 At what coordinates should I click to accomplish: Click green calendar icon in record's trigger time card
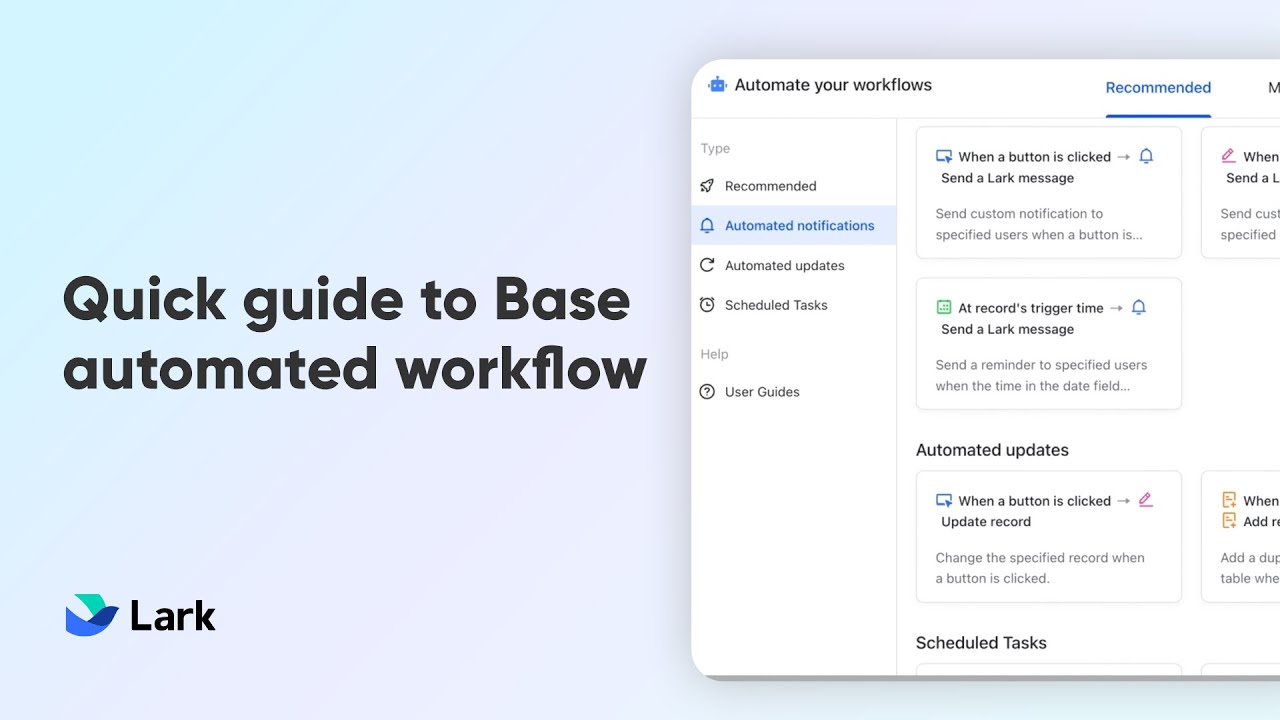click(944, 307)
